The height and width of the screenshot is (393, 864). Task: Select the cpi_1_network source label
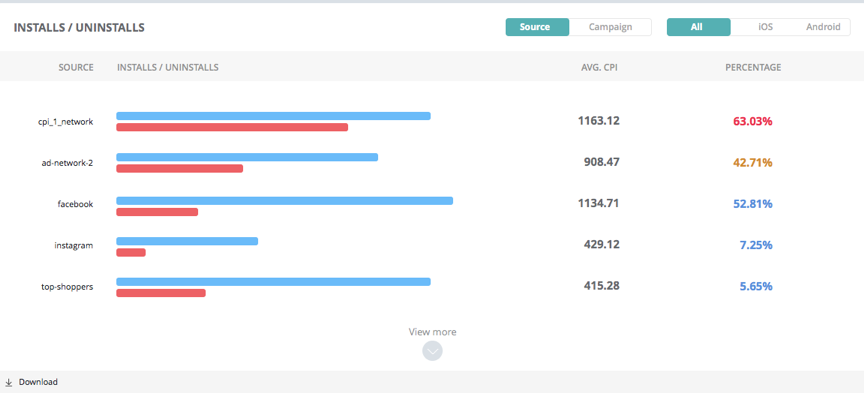coord(65,122)
